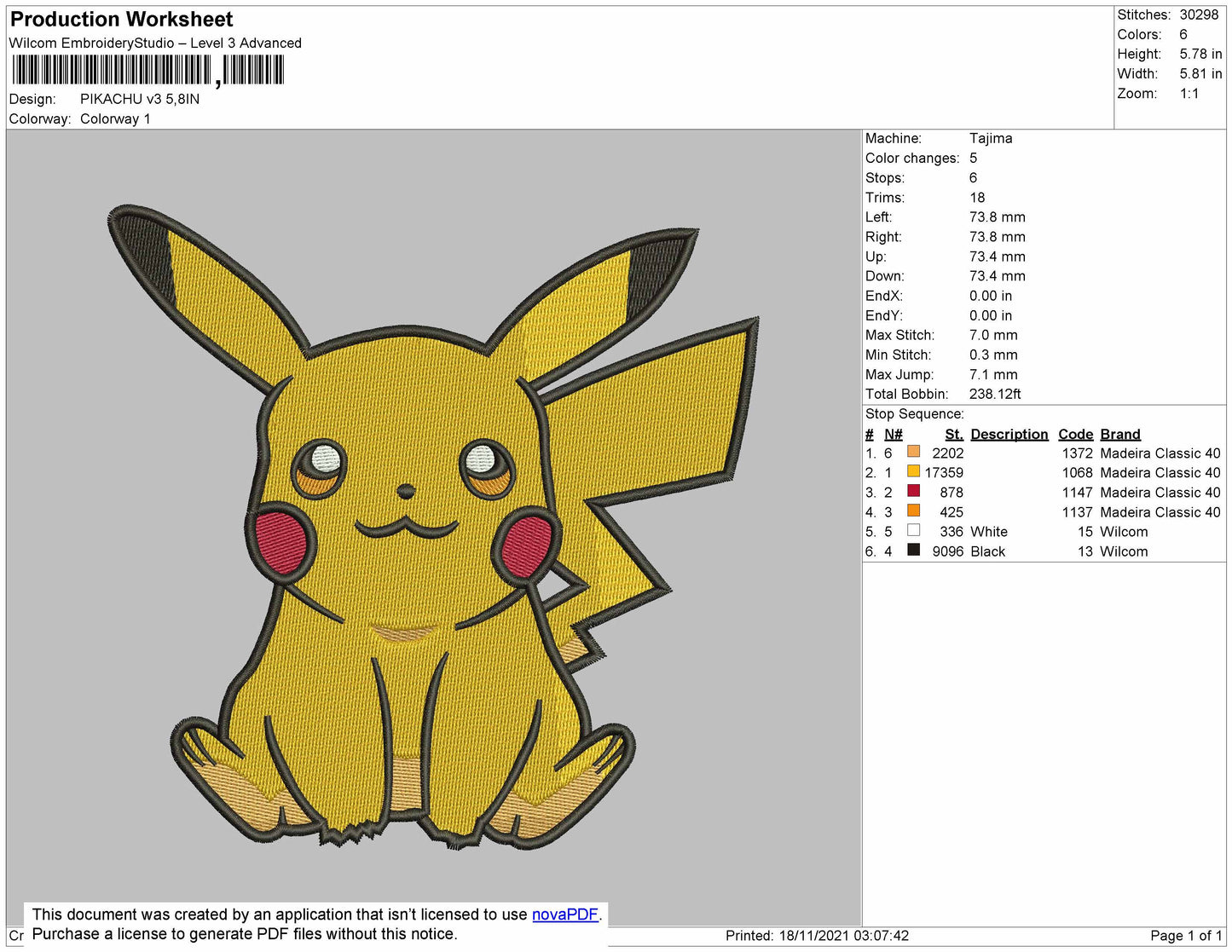This screenshot has width=1232, height=952.
Task: Click stitch count 425 in row 4
Action: tap(951, 512)
